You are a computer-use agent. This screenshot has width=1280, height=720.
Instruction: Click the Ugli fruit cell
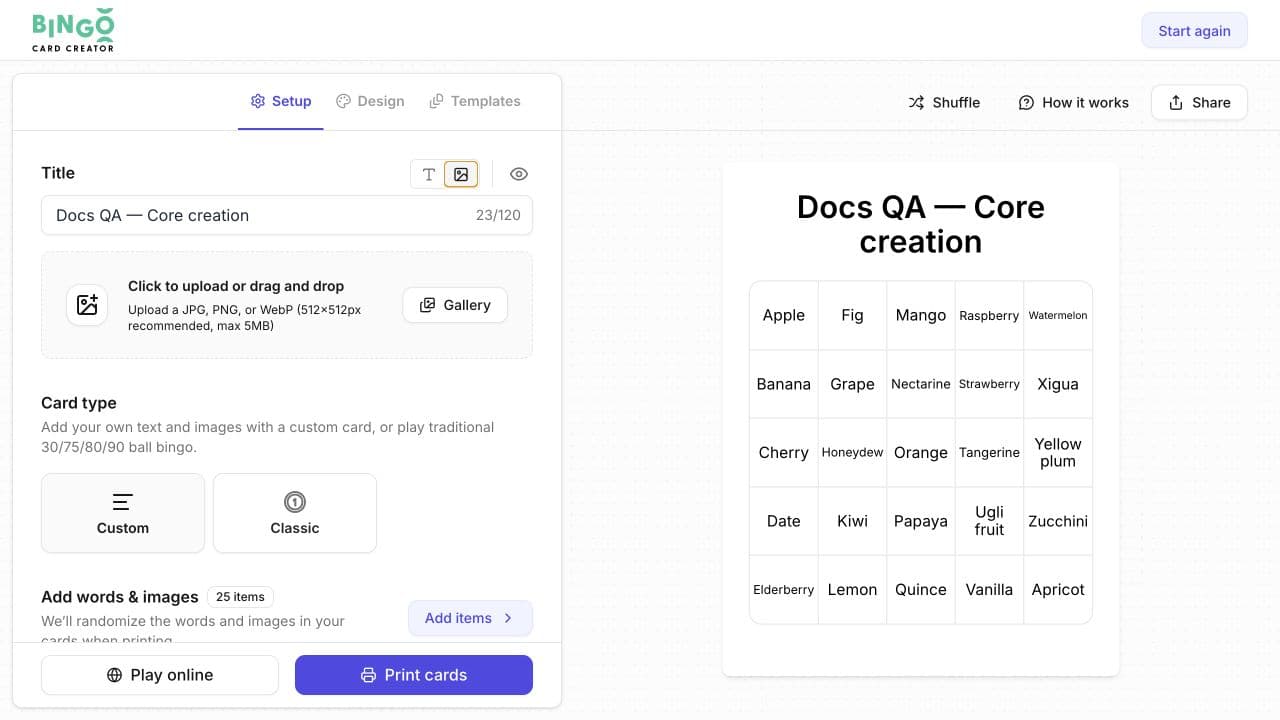989,521
